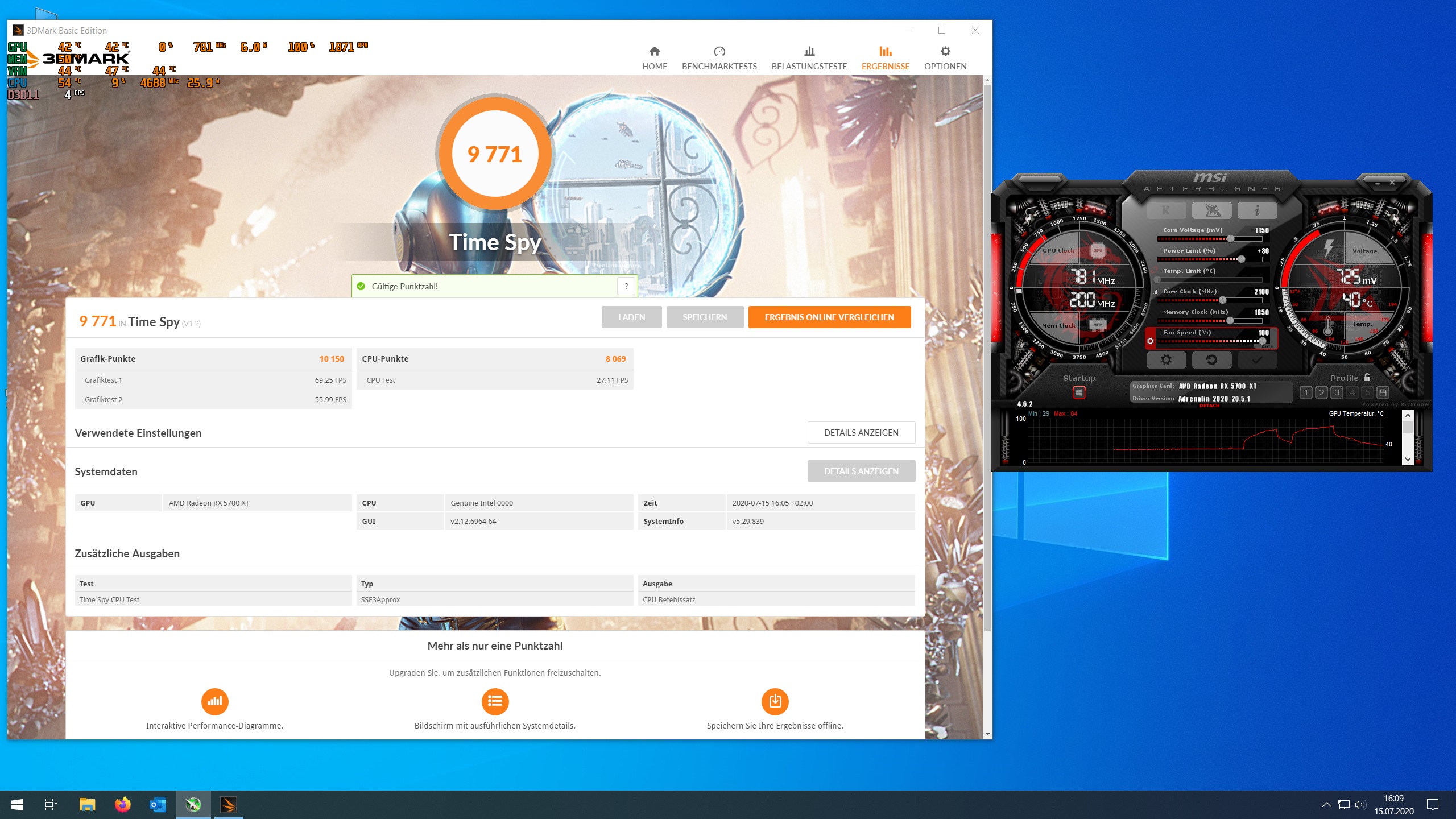This screenshot has height=819, width=1456.
Task: Click the Kombustor 'K' button
Action: (1166, 210)
